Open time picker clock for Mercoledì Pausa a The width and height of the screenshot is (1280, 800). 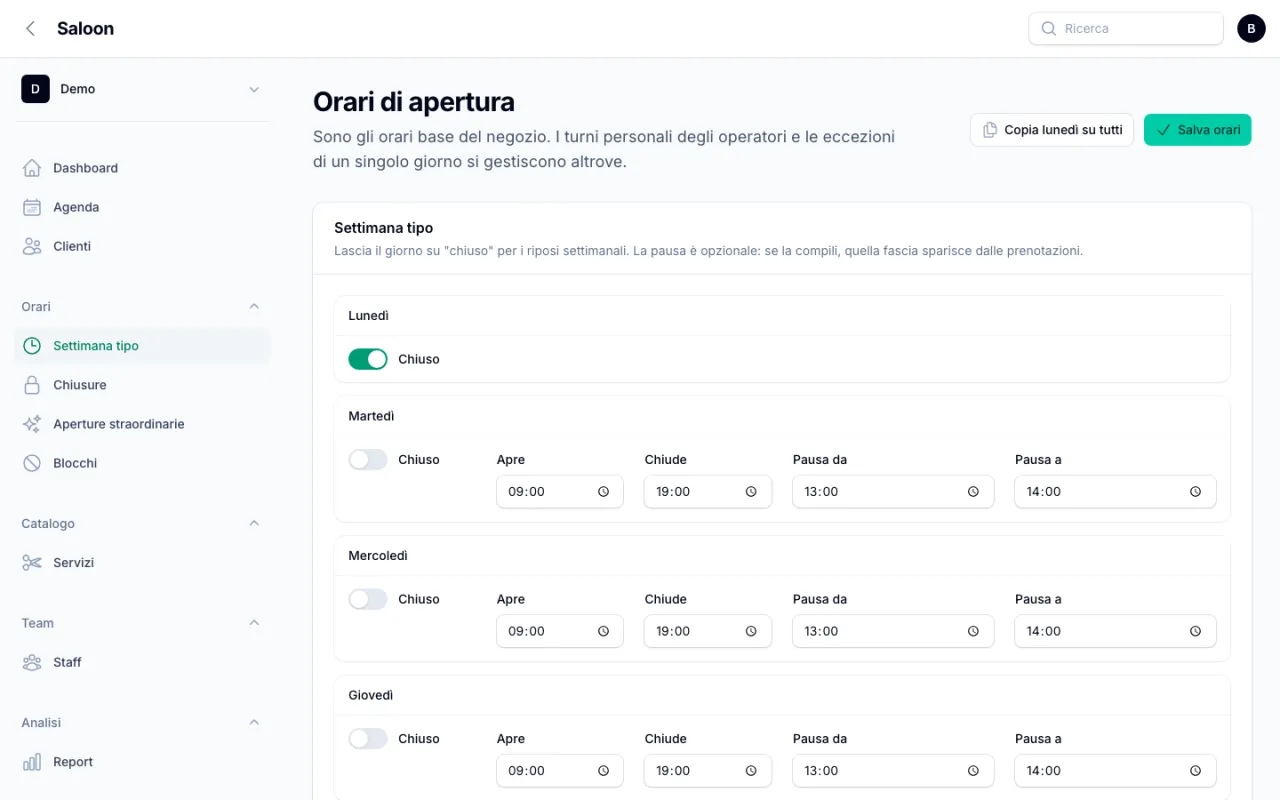(1195, 631)
